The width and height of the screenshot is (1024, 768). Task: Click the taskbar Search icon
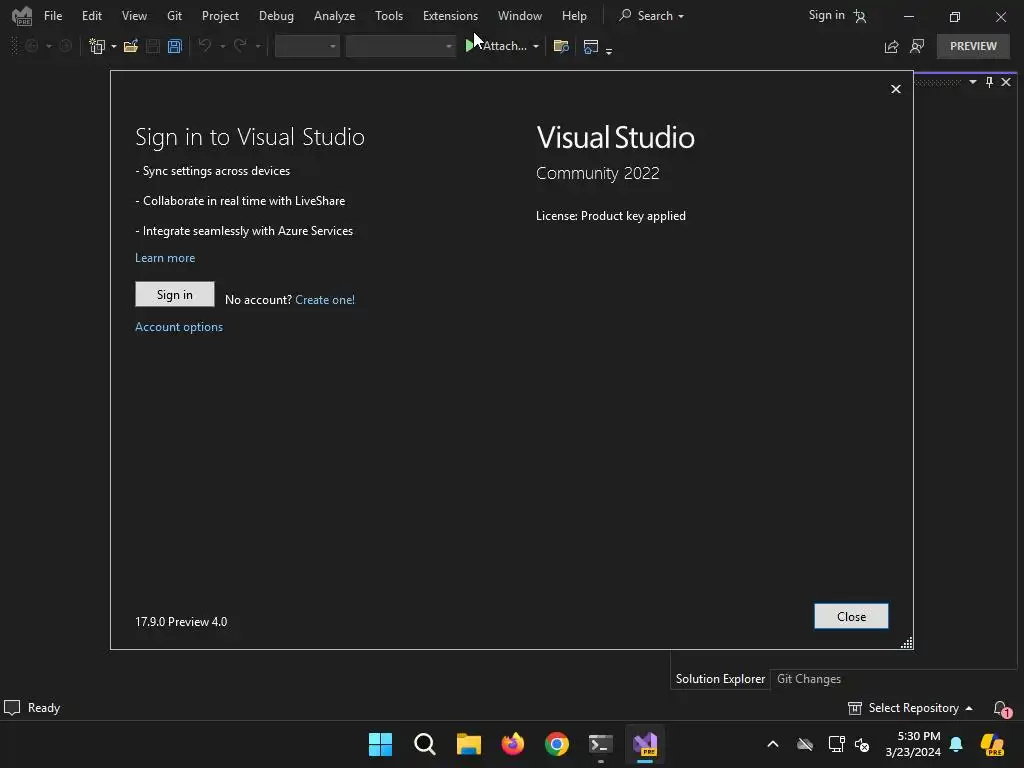tap(424, 744)
